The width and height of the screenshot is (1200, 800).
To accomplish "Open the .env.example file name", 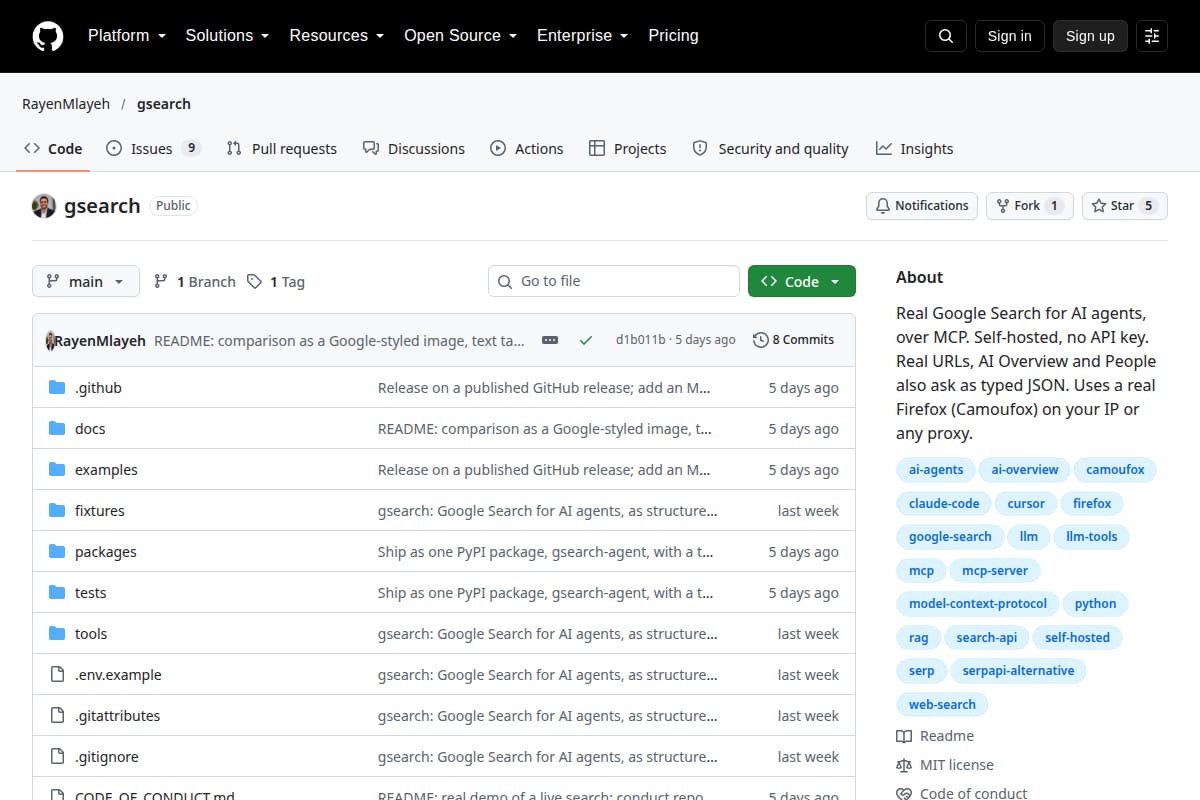I will 118,675.
